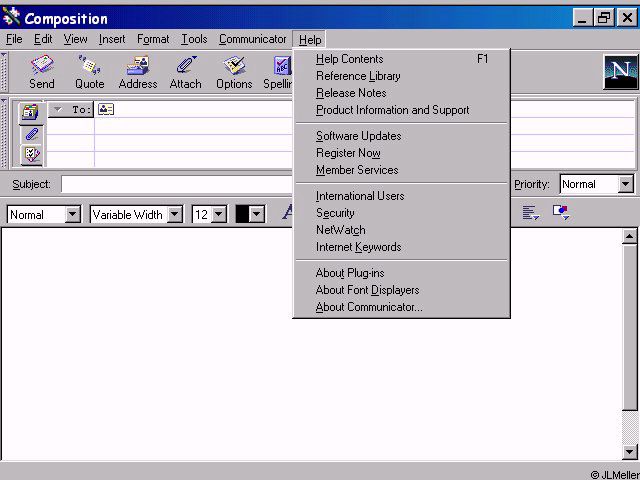Viewport: 640px width, 480px height.
Task: Click the message body scrollbar down arrow
Action: (629, 451)
